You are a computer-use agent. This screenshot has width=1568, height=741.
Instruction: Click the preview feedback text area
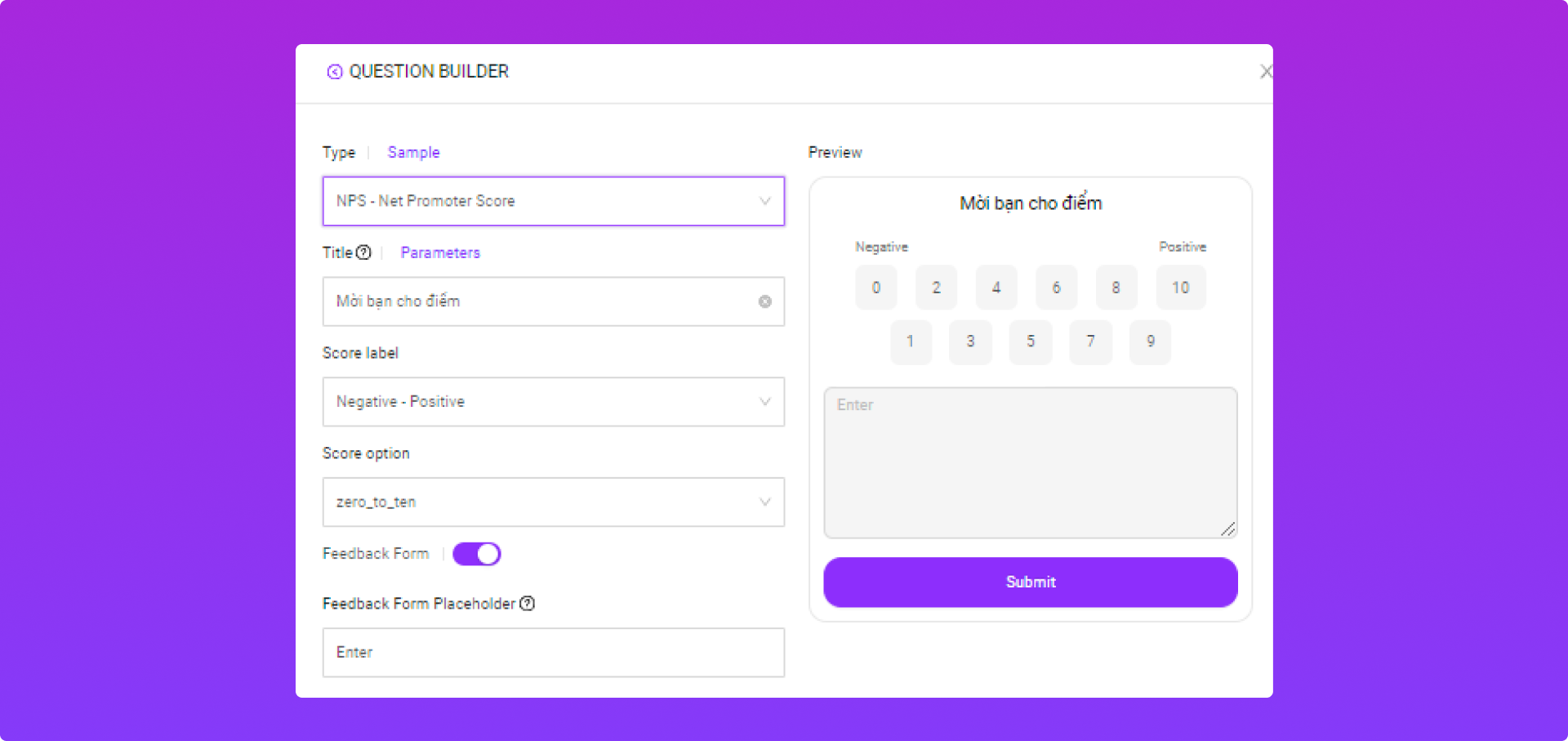tap(1030, 462)
